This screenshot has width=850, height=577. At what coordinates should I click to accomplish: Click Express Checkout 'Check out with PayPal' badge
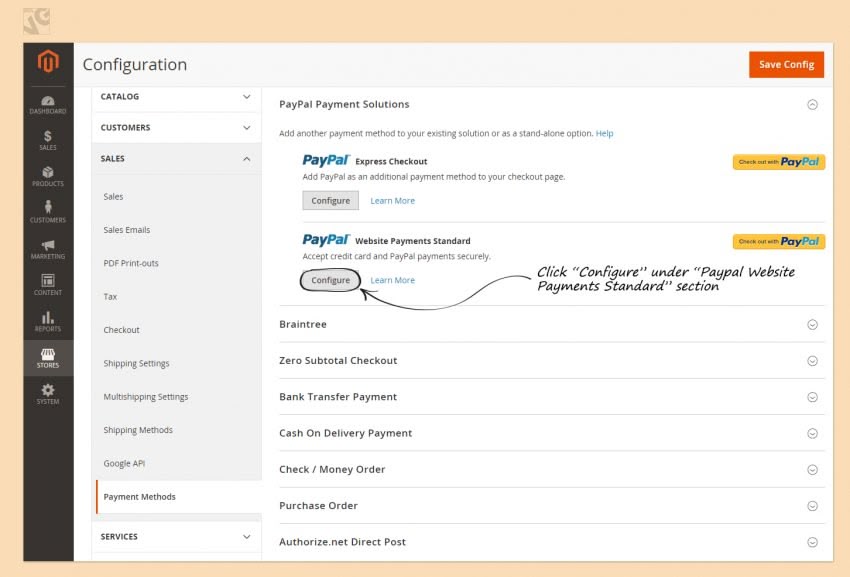[779, 162]
